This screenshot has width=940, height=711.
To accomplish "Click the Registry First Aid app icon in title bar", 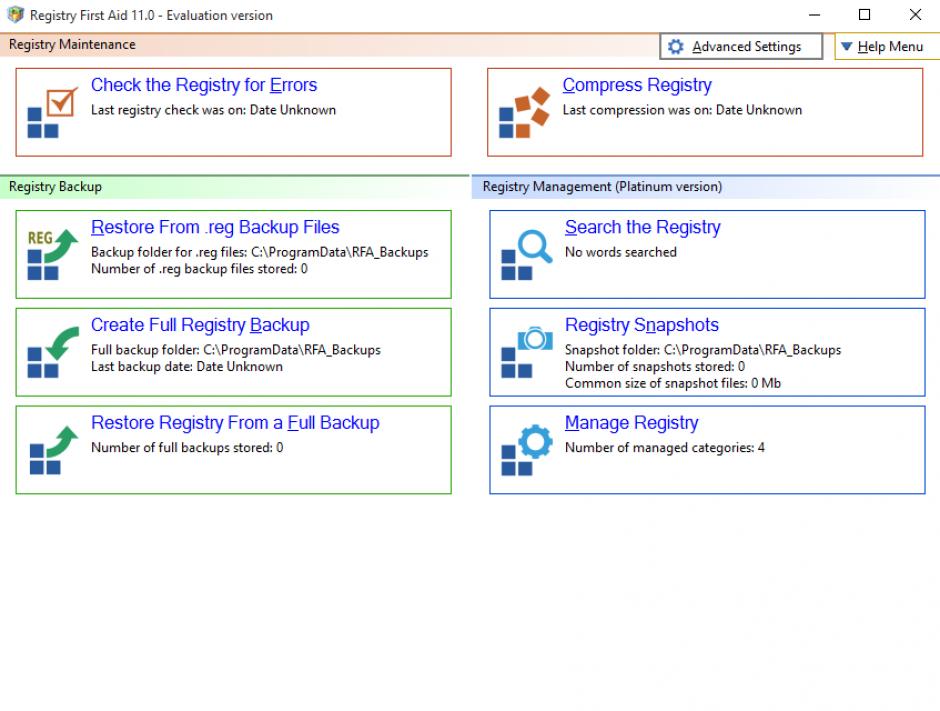I will tap(16, 14).
